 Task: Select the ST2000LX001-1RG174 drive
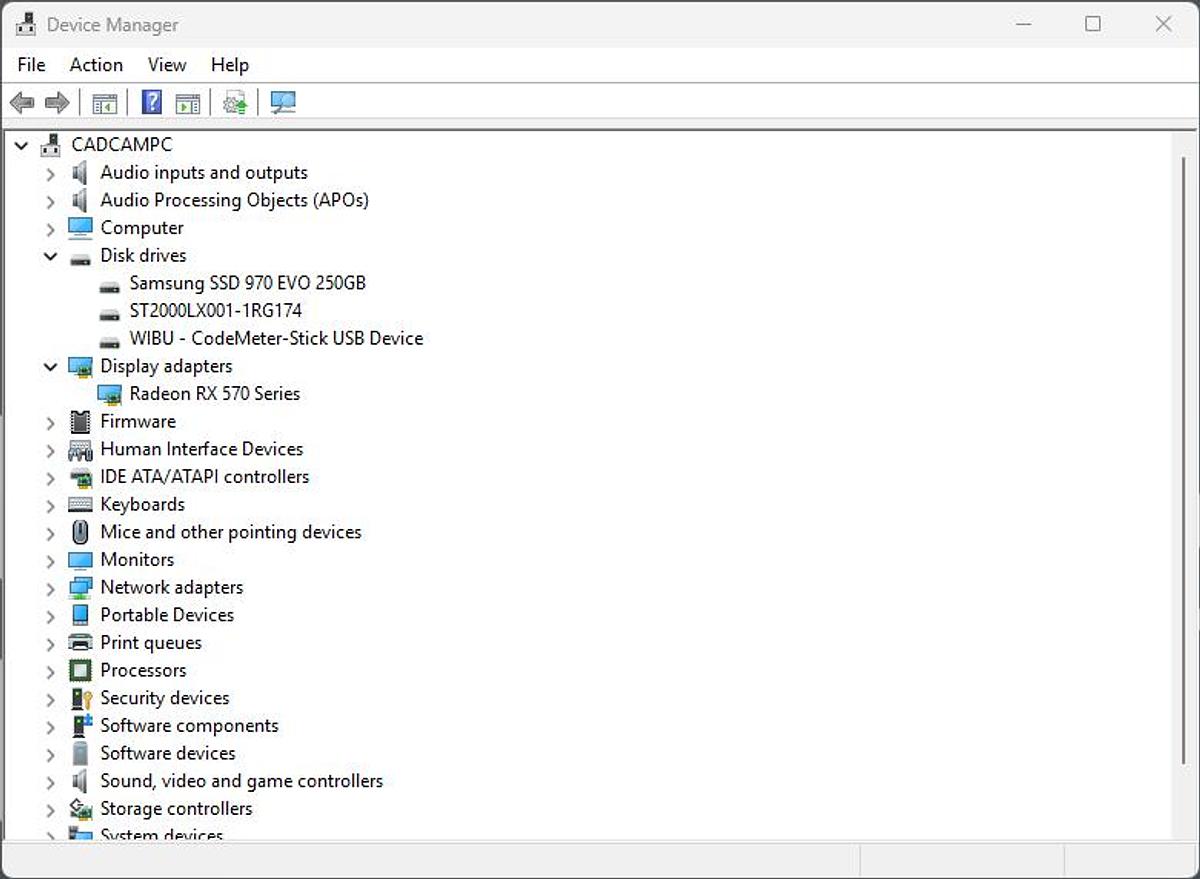click(216, 311)
